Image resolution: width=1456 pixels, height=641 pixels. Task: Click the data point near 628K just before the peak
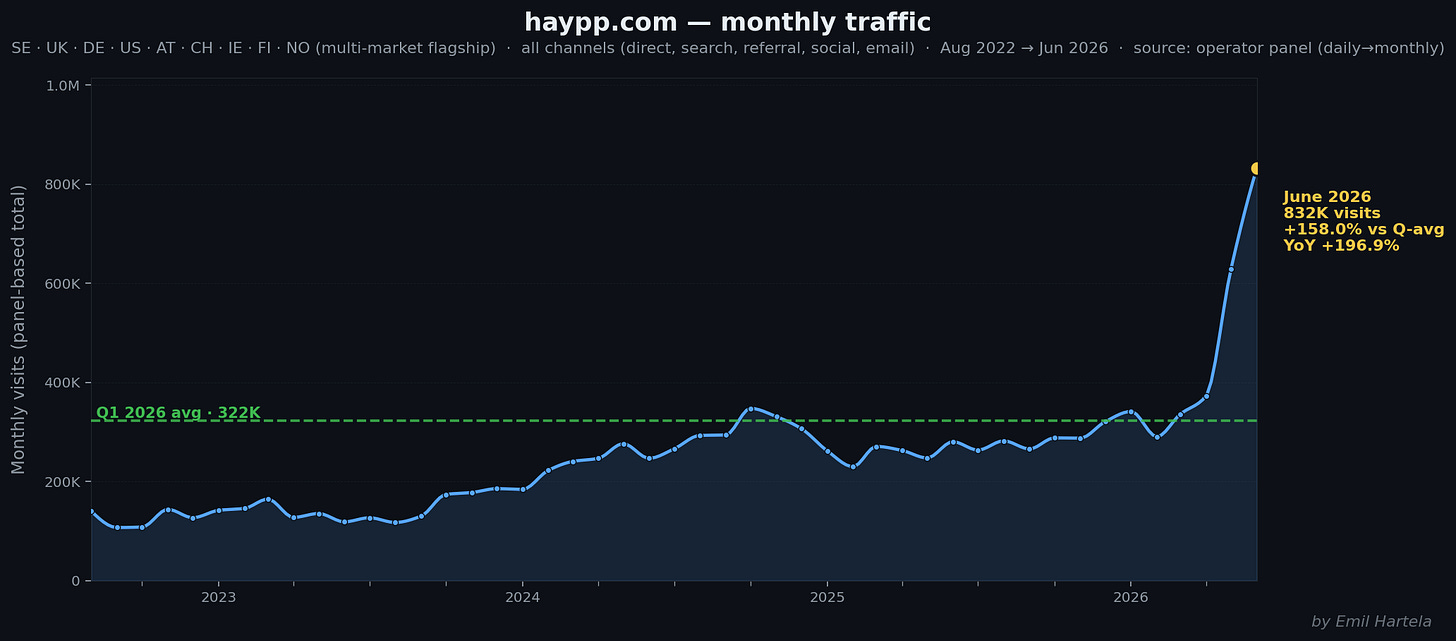[x=1231, y=269]
